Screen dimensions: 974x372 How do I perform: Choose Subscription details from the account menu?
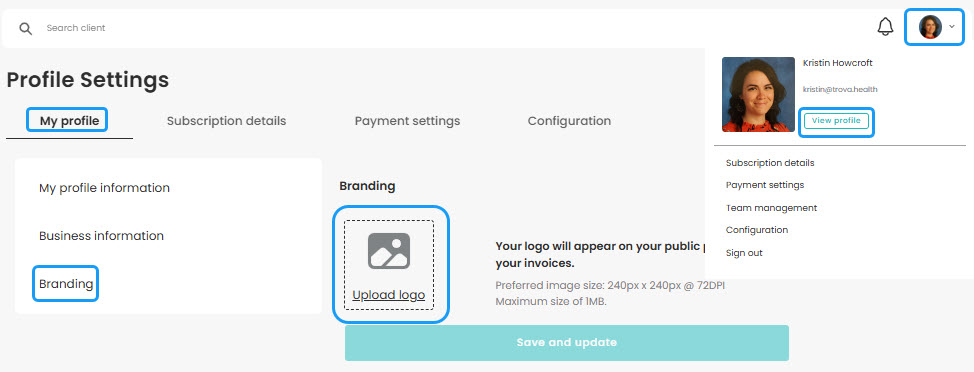click(770, 163)
